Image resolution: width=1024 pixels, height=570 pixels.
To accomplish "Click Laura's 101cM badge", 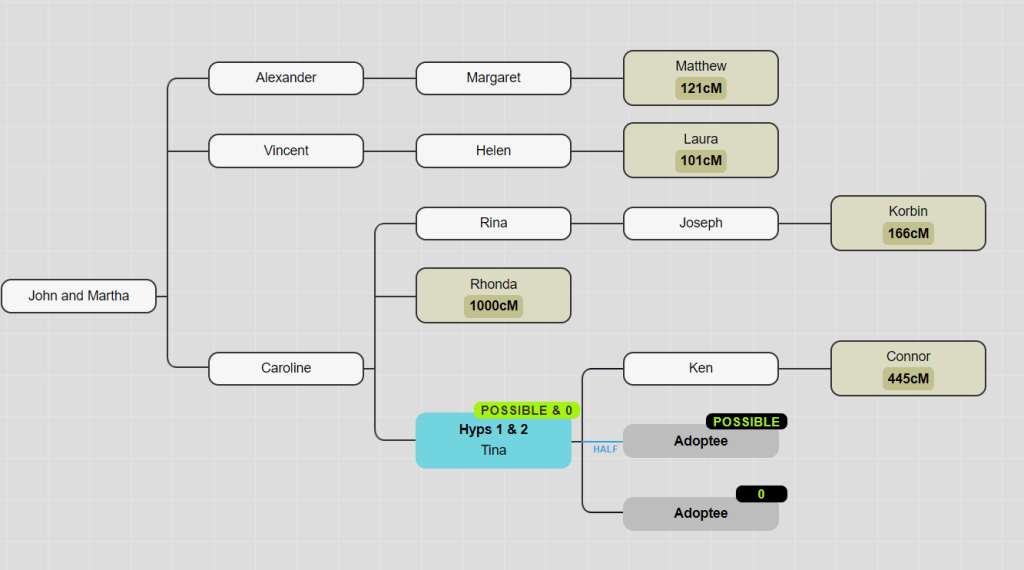I will click(700, 161).
